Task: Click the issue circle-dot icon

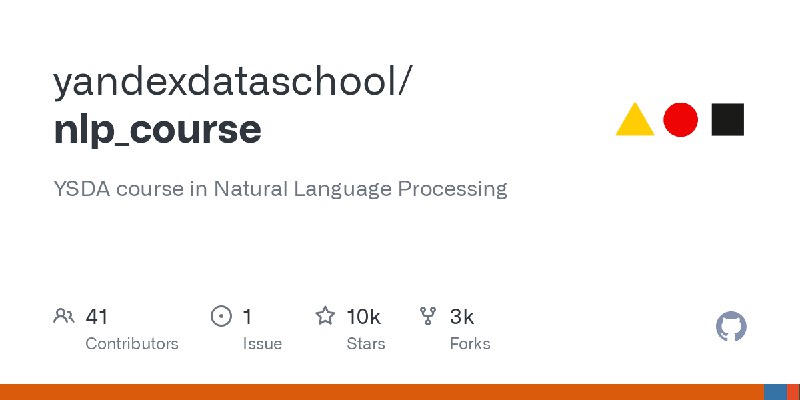Action: click(221, 316)
